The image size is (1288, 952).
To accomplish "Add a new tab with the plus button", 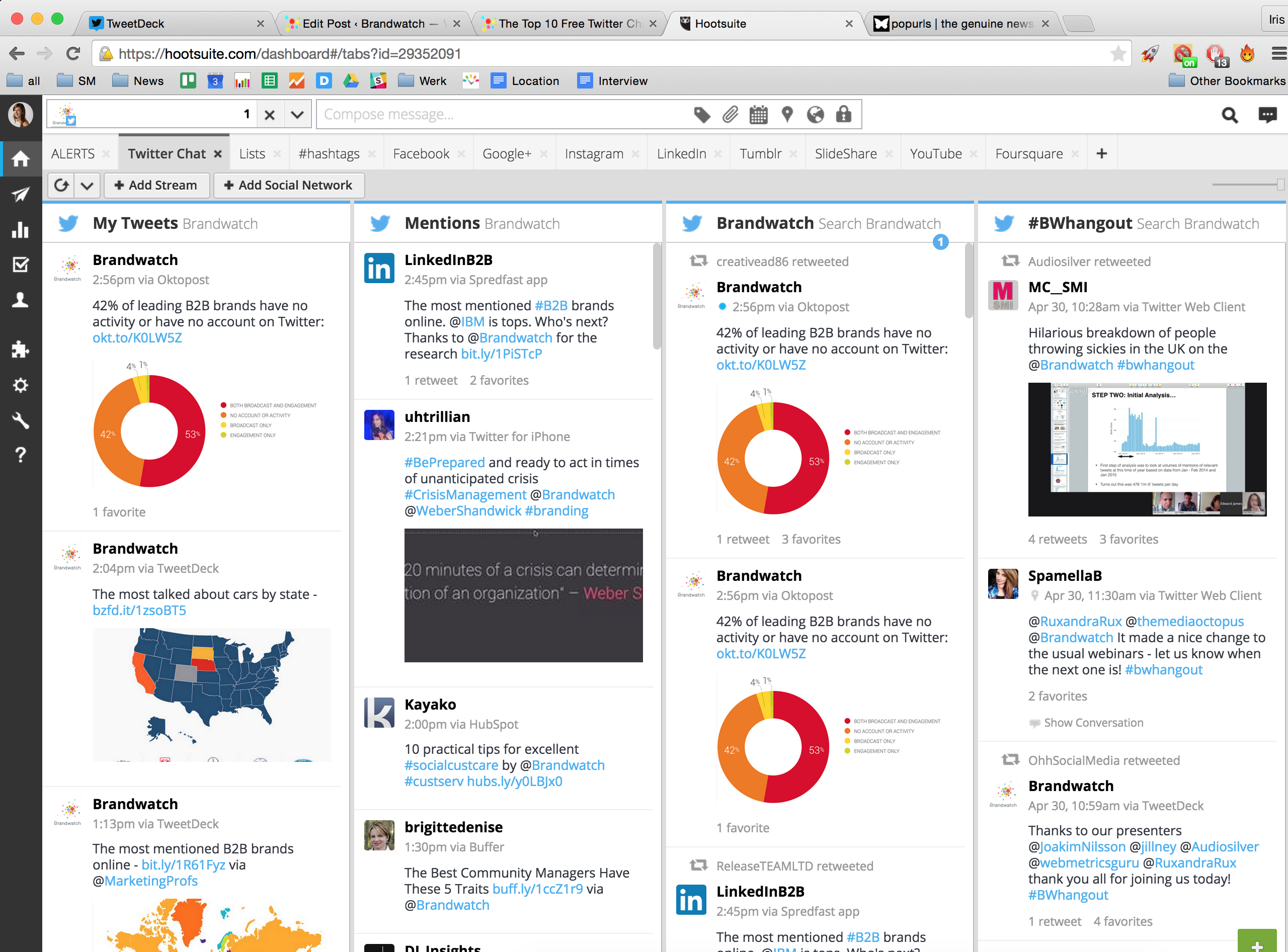I will [1101, 153].
